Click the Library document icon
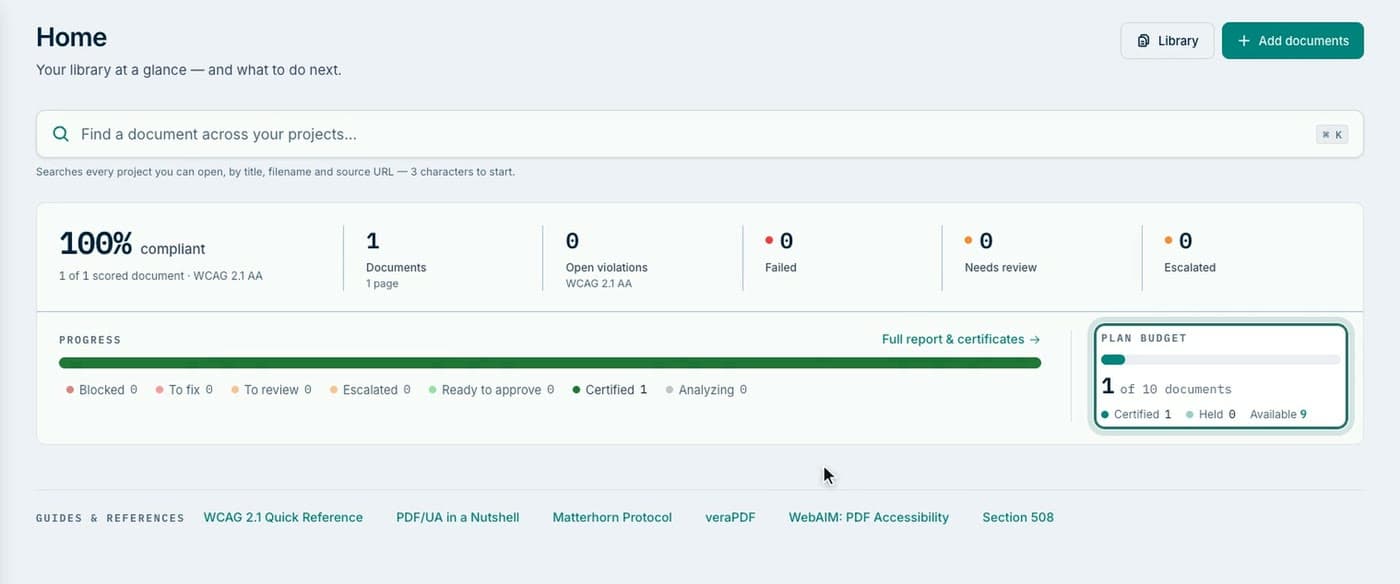The image size is (1400, 584). pos(1144,41)
